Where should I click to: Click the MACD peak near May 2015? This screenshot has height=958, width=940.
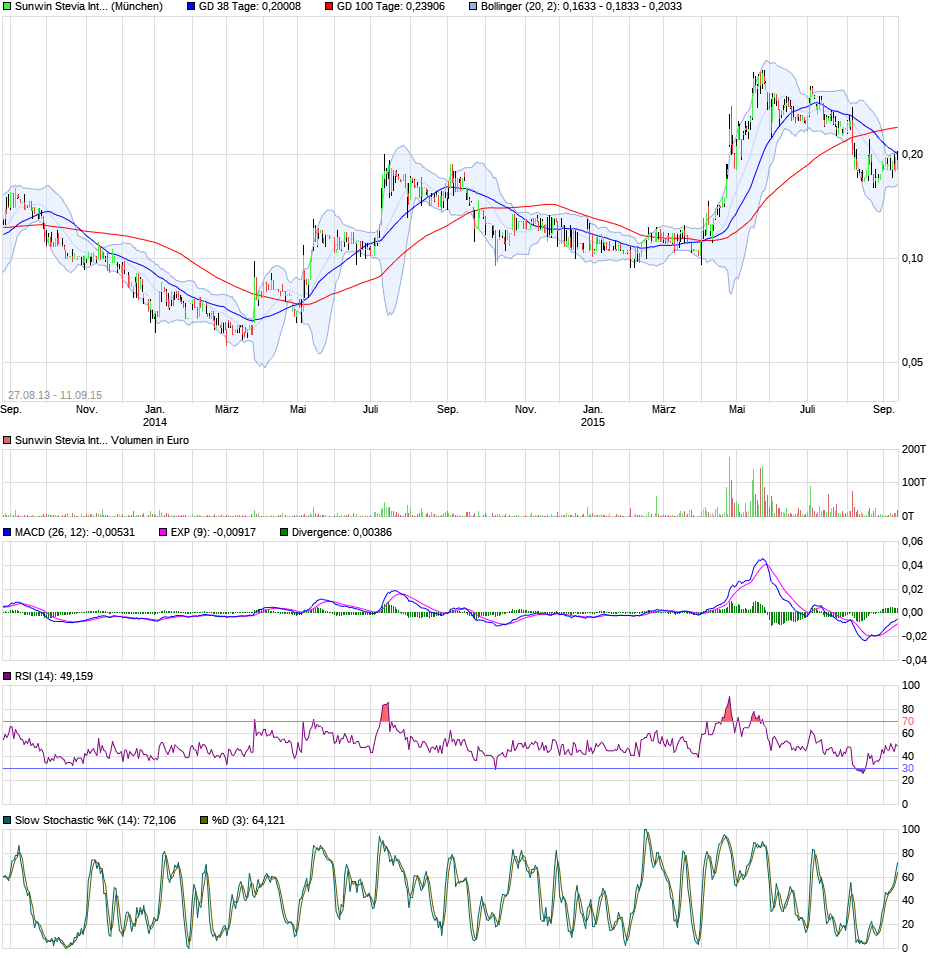762,560
